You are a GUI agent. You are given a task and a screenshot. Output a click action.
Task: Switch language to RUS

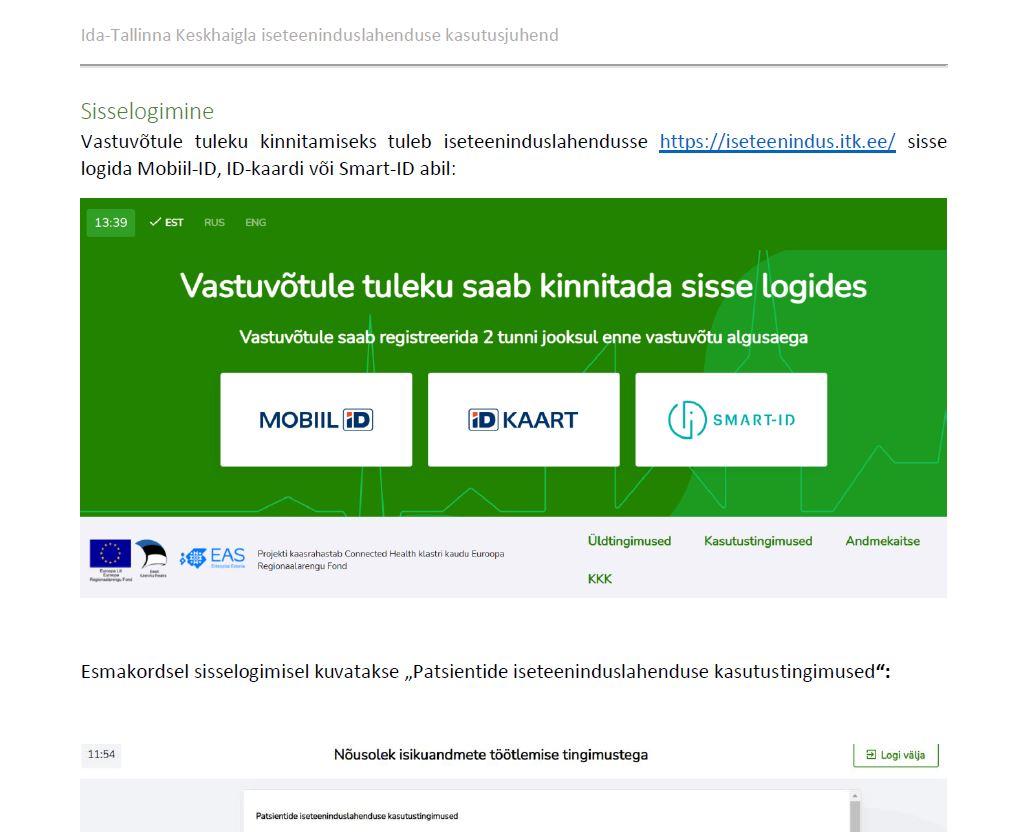(214, 222)
